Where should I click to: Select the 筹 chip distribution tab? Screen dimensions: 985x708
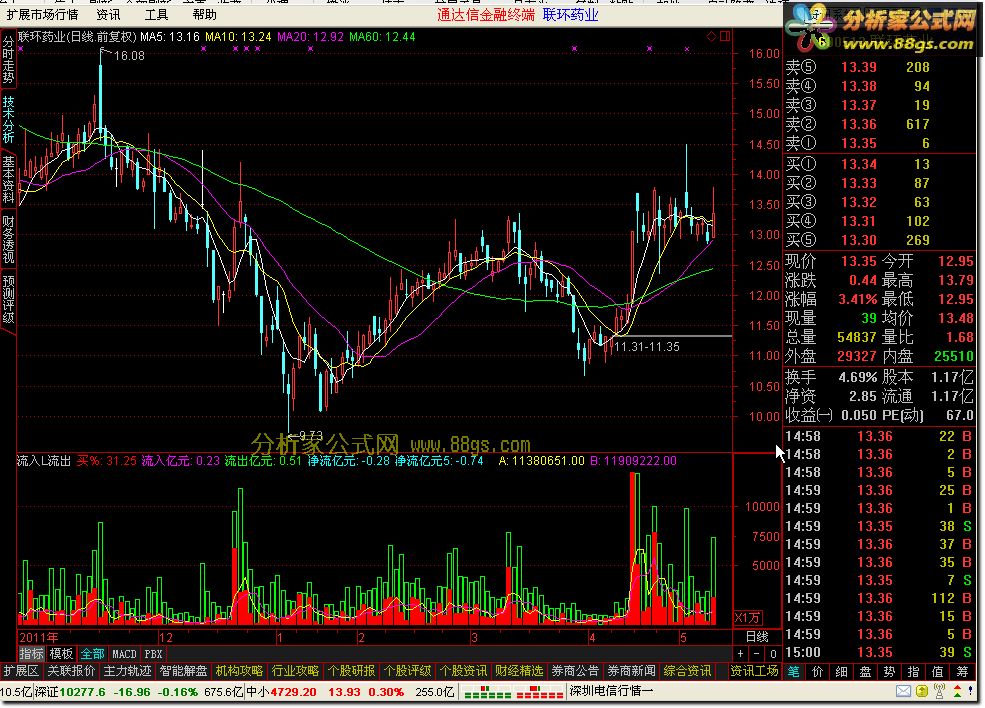pos(962,672)
